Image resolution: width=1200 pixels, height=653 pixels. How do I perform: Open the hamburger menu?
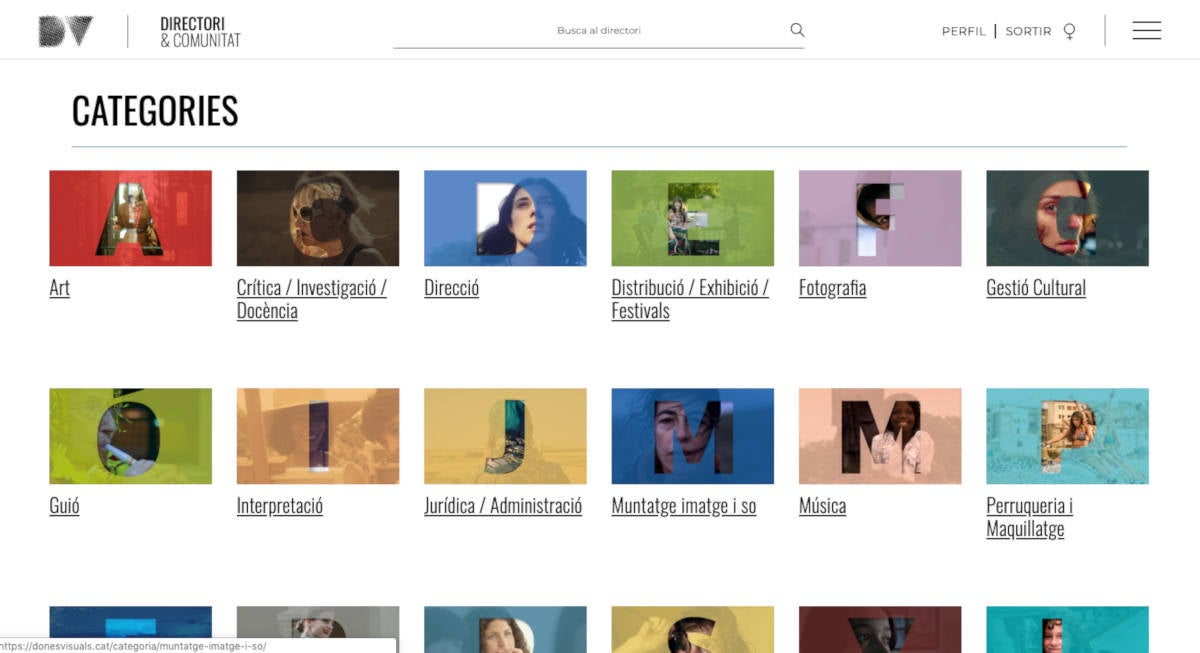click(x=1147, y=31)
